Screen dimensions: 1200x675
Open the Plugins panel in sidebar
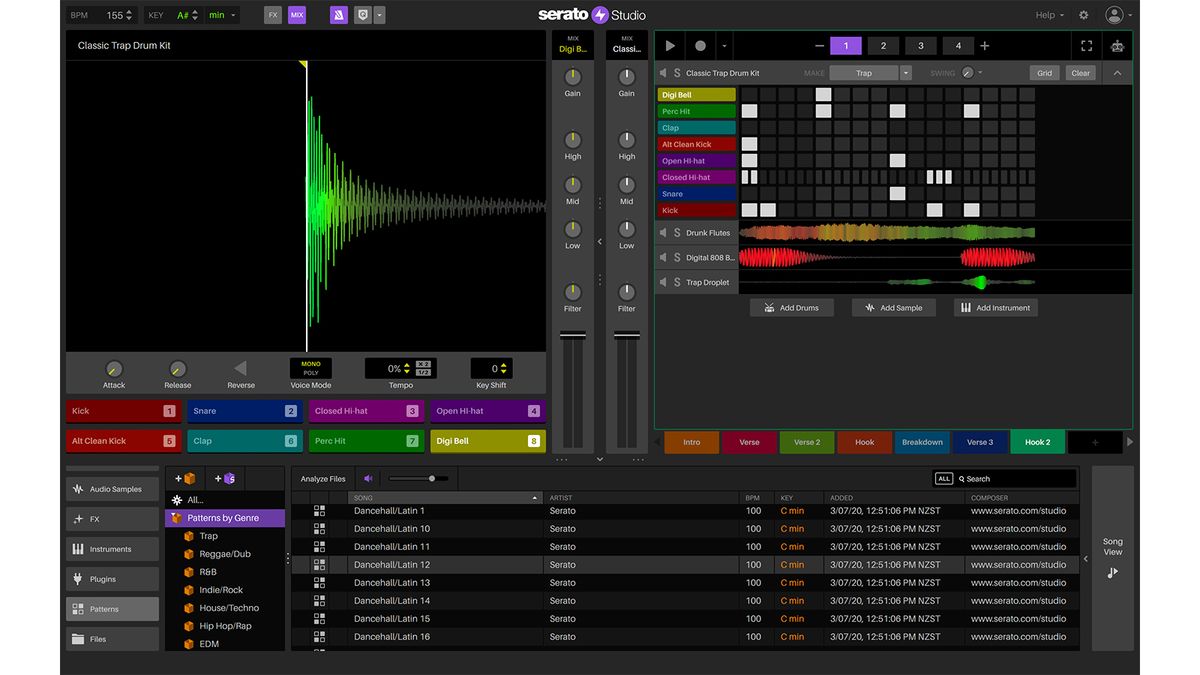[112, 578]
